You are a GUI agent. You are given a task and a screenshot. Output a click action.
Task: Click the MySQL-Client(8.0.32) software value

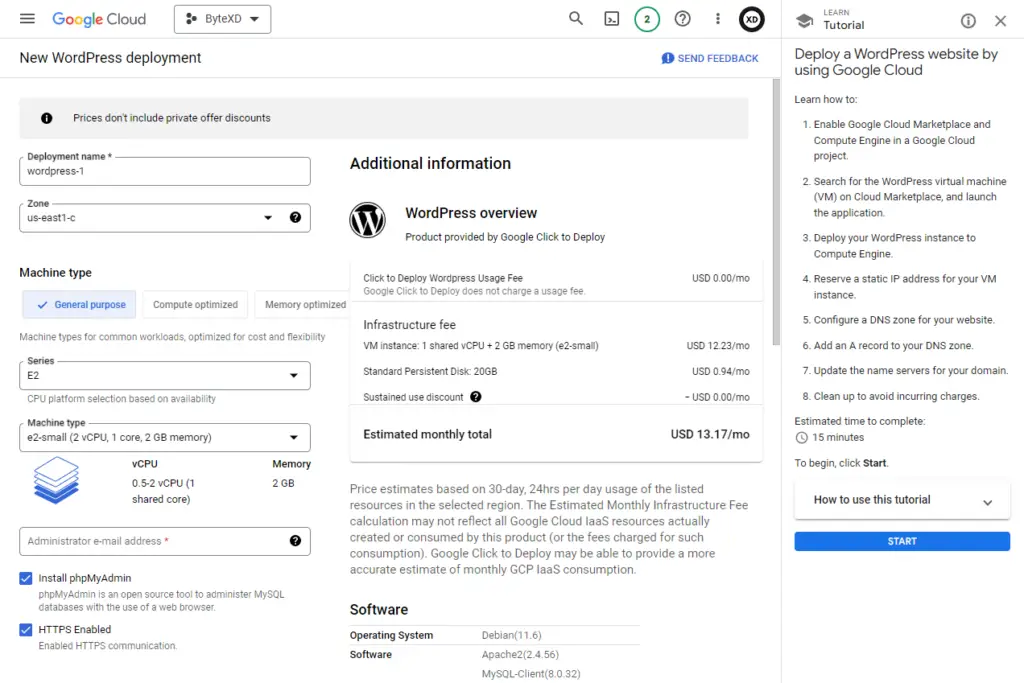pos(531,674)
